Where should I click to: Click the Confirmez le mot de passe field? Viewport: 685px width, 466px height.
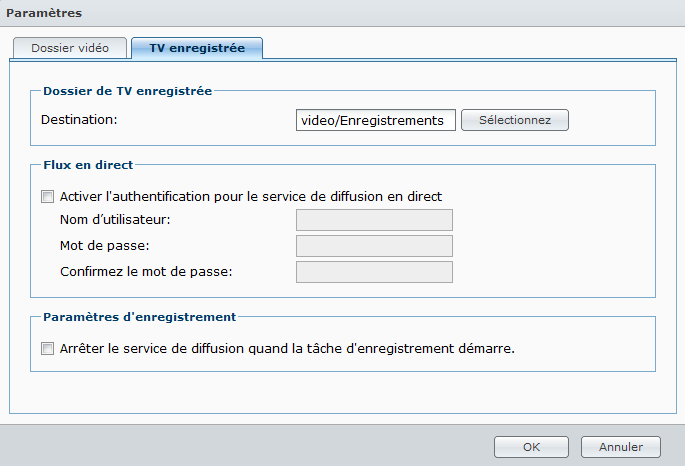pos(374,272)
